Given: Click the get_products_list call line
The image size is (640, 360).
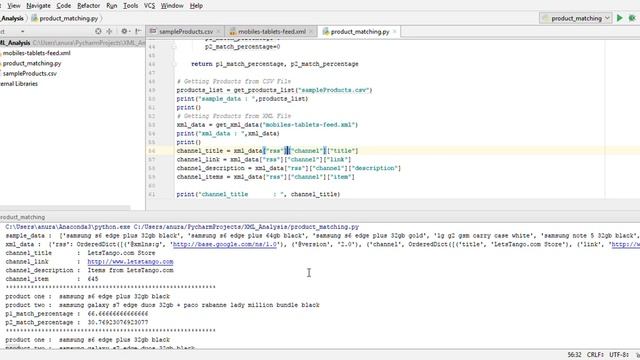Looking at the screenshot, I should [274, 90].
